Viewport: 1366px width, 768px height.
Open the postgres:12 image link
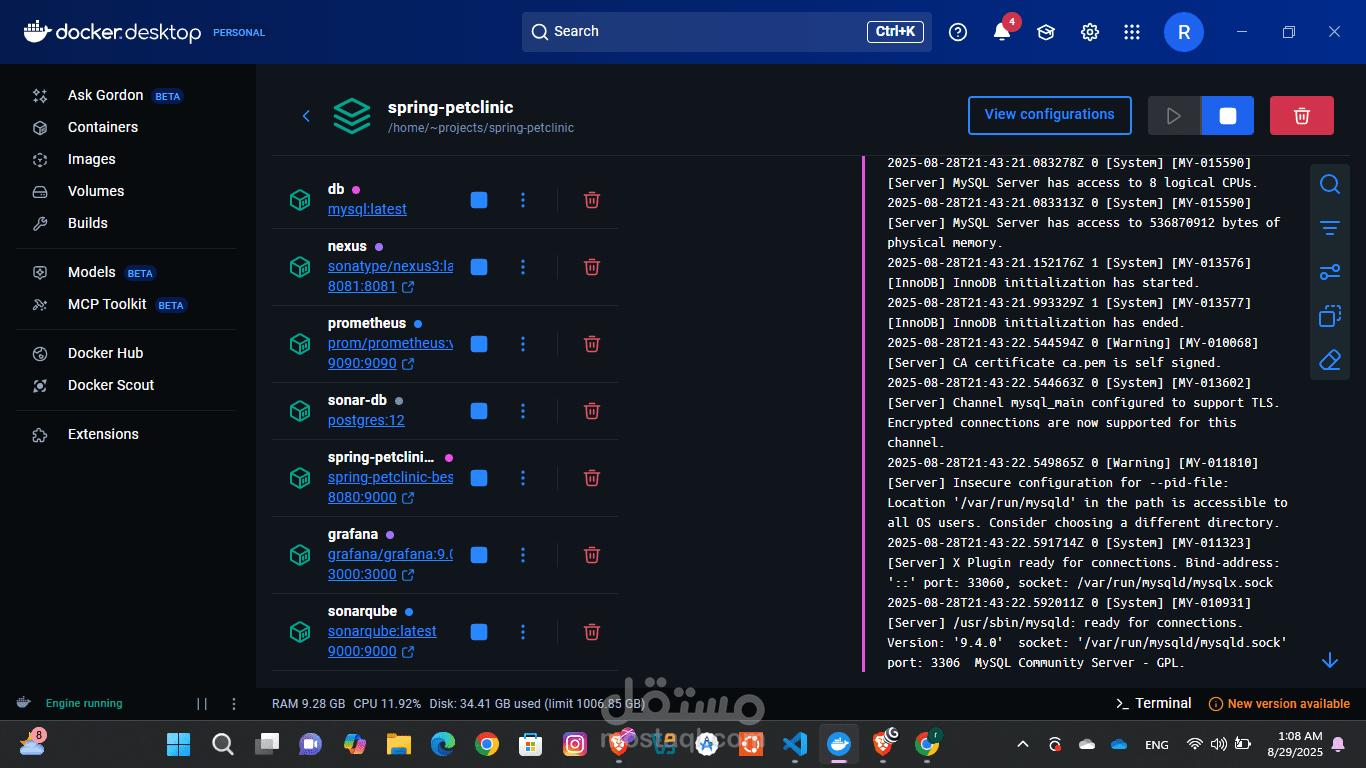pyautogui.click(x=366, y=420)
